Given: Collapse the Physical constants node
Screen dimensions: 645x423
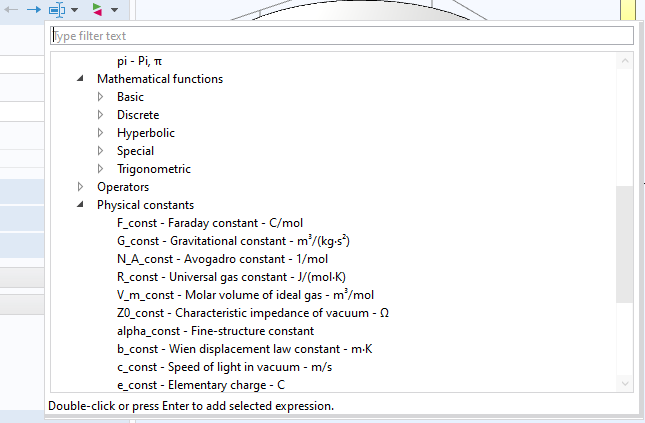Looking at the screenshot, I should pos(80,205).
